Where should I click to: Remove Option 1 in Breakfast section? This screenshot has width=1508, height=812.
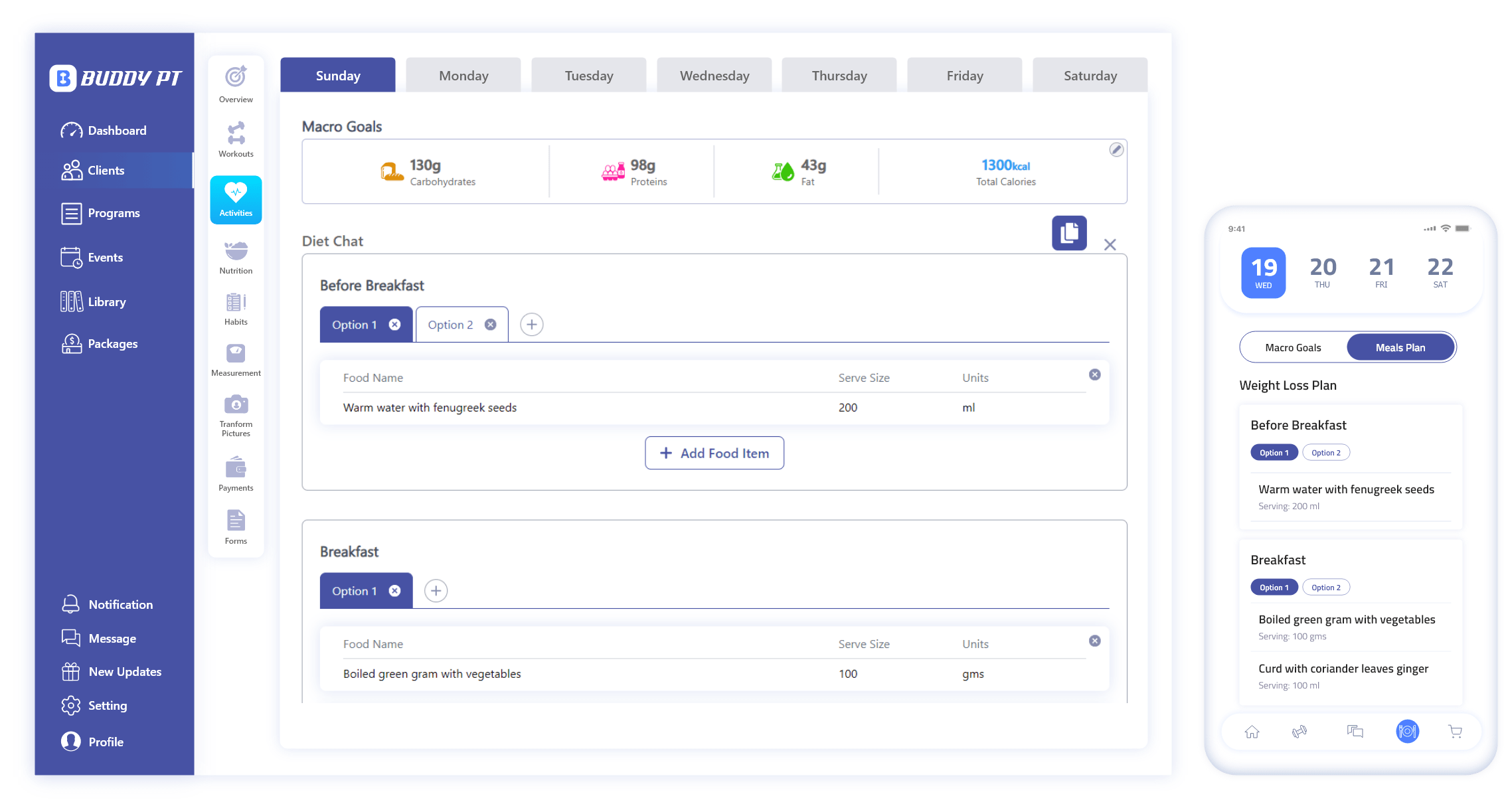tap(394, 591)
